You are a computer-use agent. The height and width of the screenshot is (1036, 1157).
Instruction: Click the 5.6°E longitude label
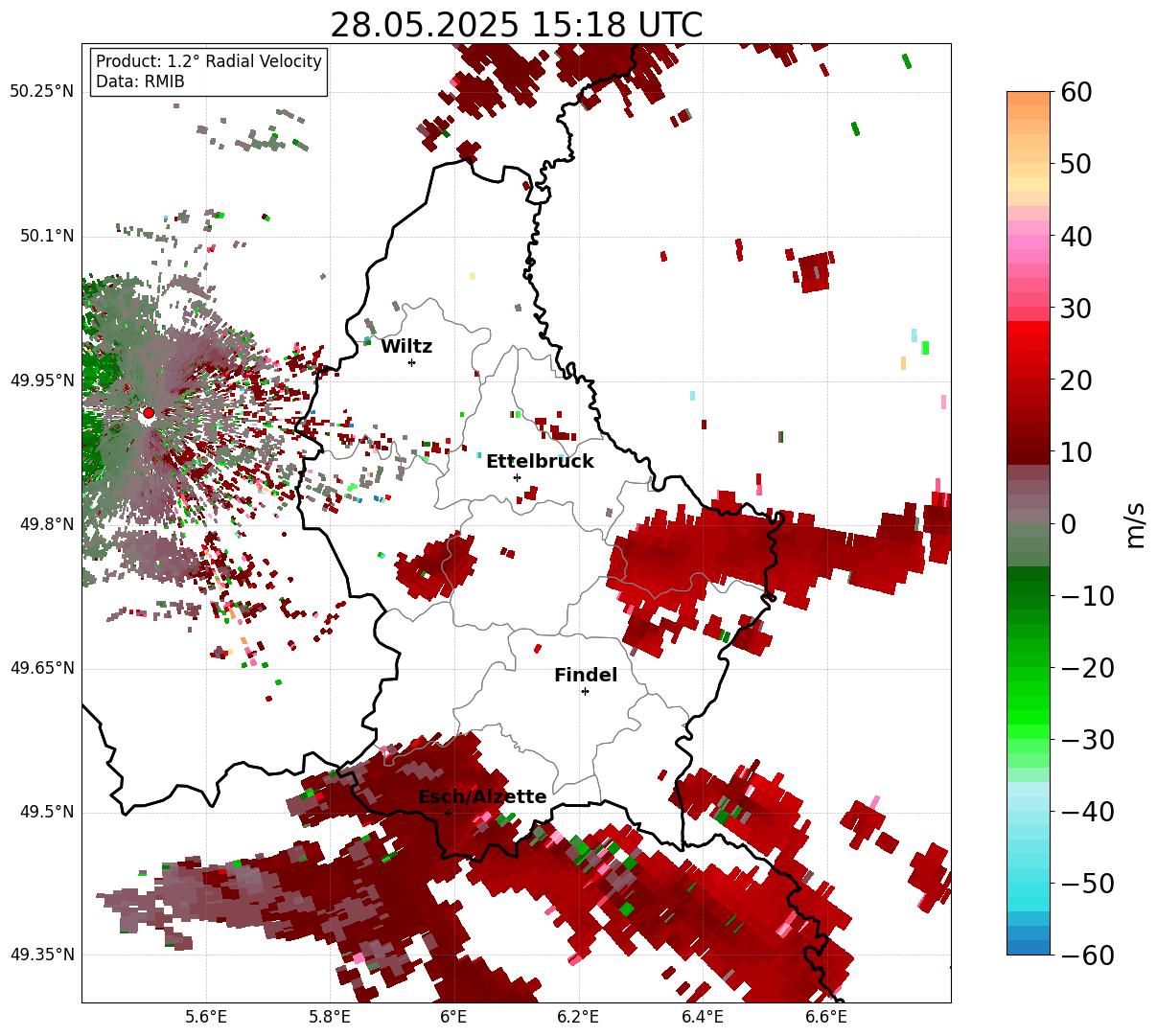click(x=206, y=1017)
